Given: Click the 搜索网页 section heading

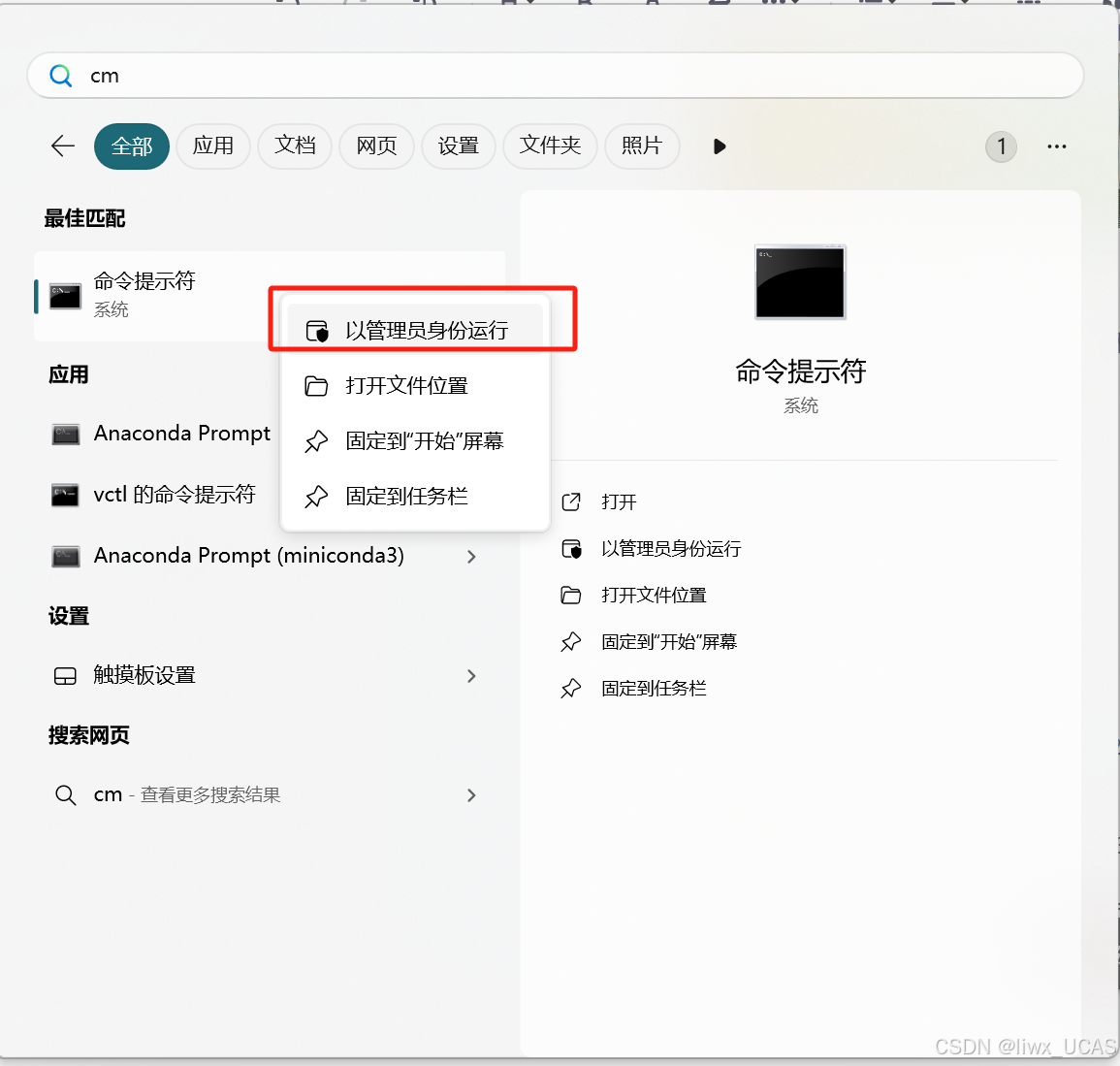Looking at the screenshot, I should click(88, 735).
